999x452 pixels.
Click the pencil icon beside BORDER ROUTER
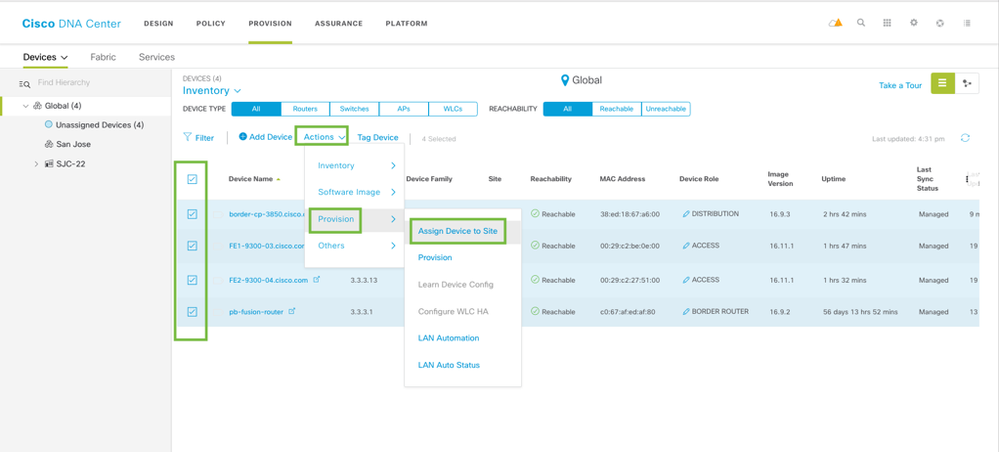click(x=686, y=312)
